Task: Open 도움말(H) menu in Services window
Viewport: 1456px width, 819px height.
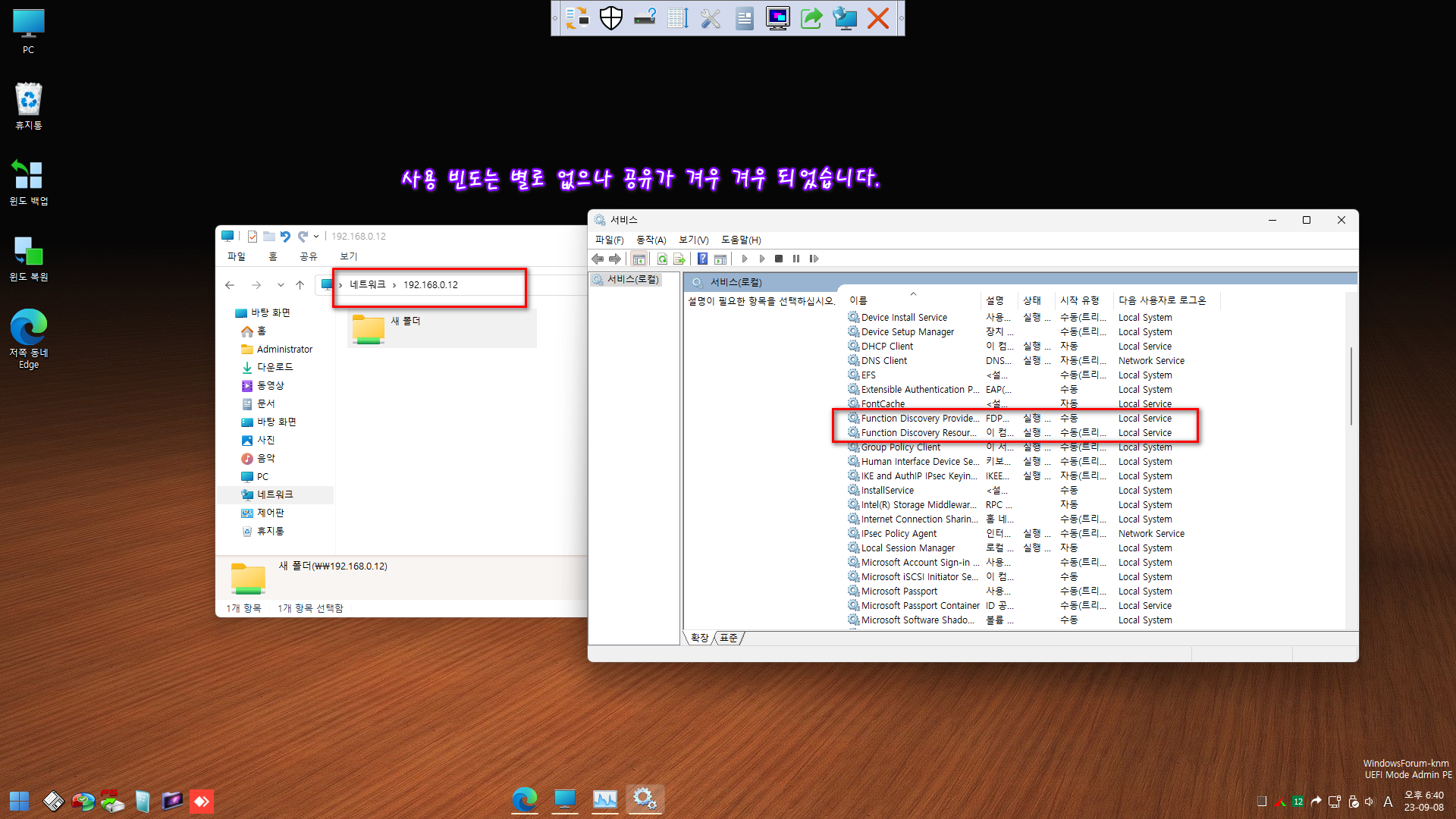Action: coord(741,240)
